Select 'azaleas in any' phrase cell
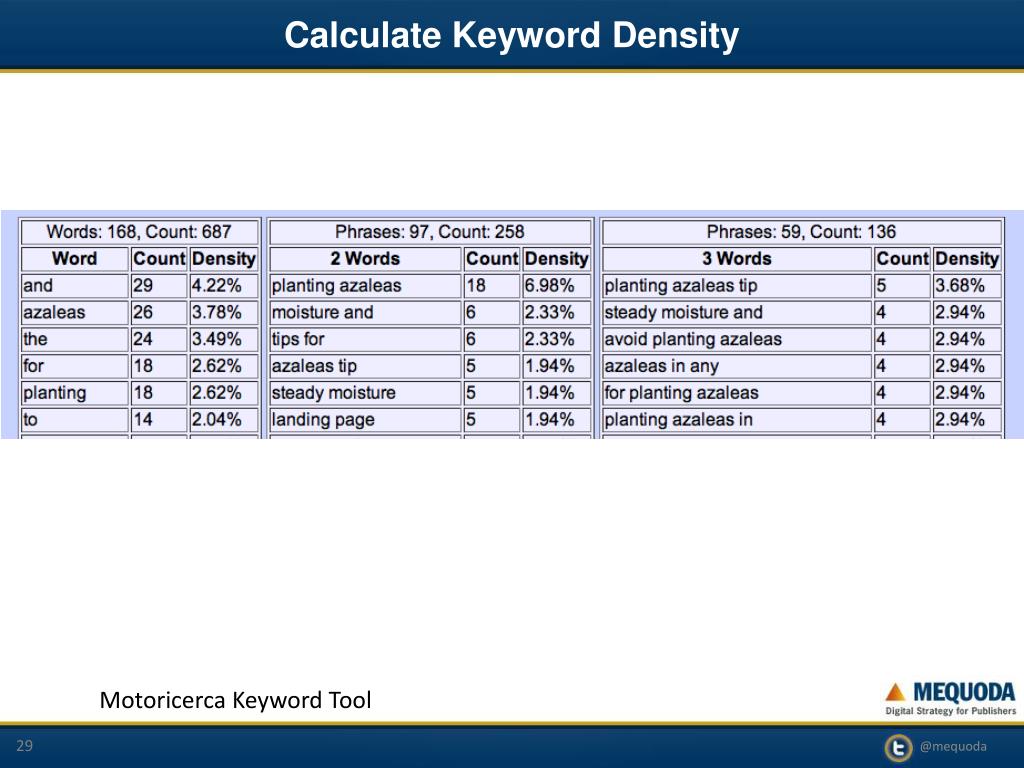The image size is (1024, 768). point(737,366)
